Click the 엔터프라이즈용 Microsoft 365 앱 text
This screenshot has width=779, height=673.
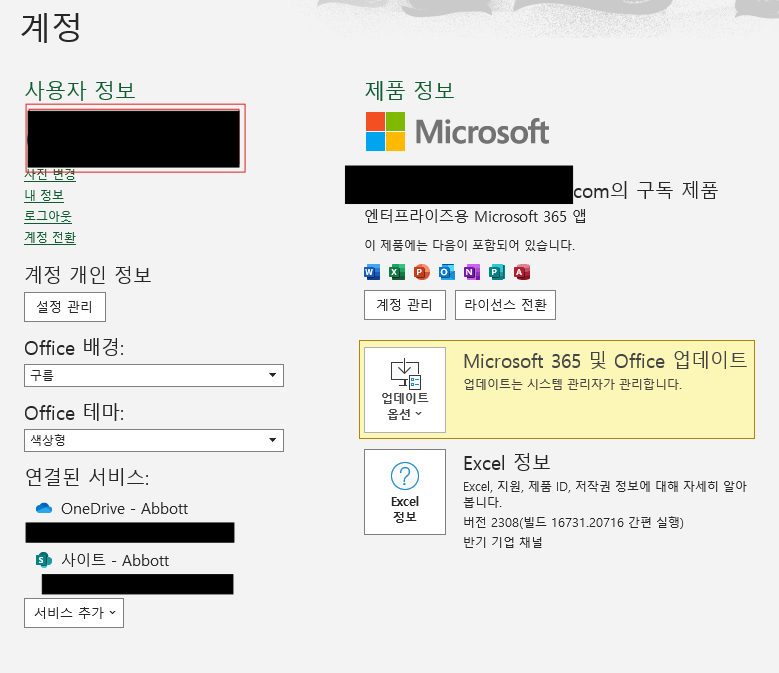475,217
